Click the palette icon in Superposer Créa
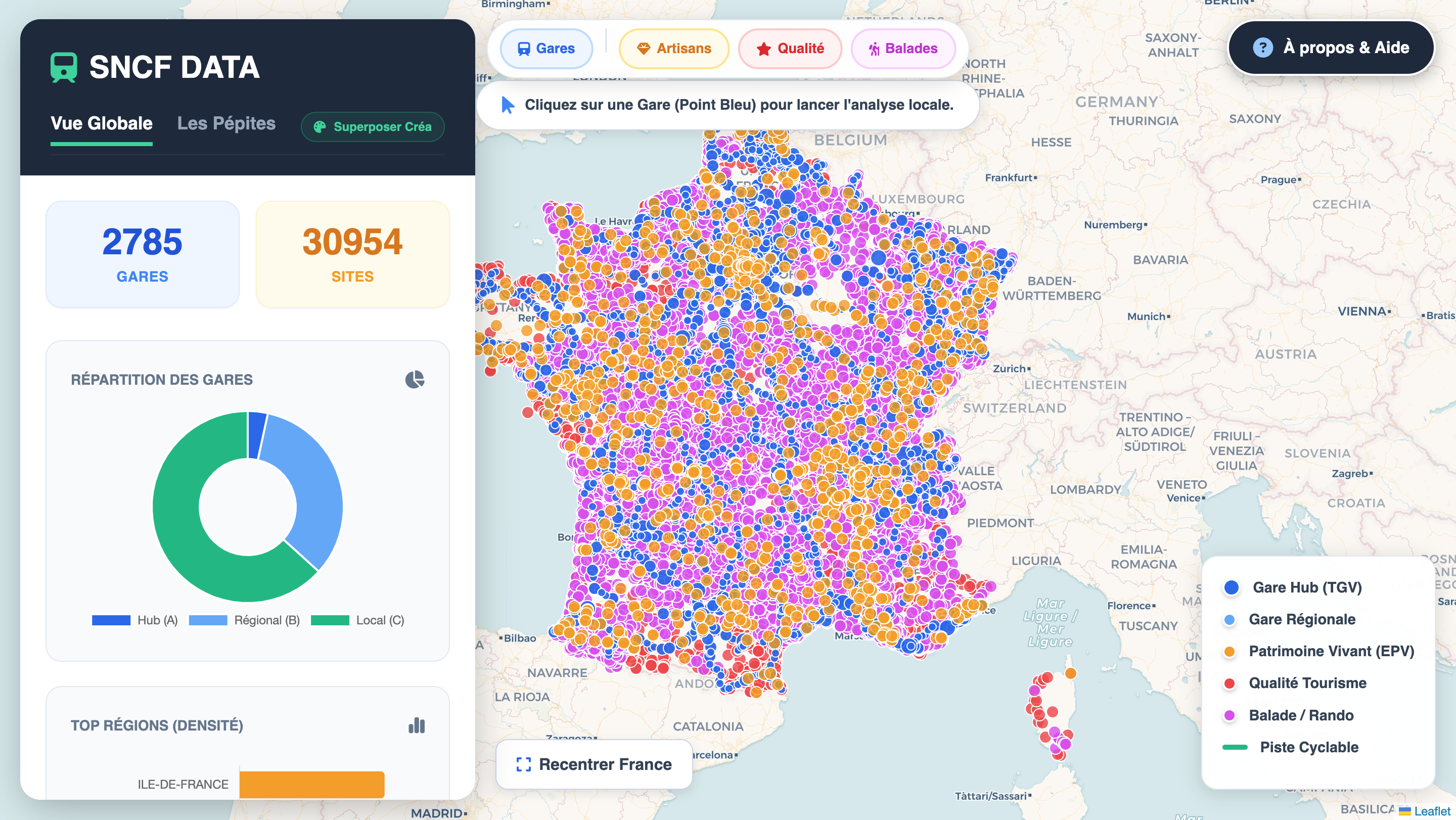Viewport: 1456px width, 820px height. coord(320,126)
